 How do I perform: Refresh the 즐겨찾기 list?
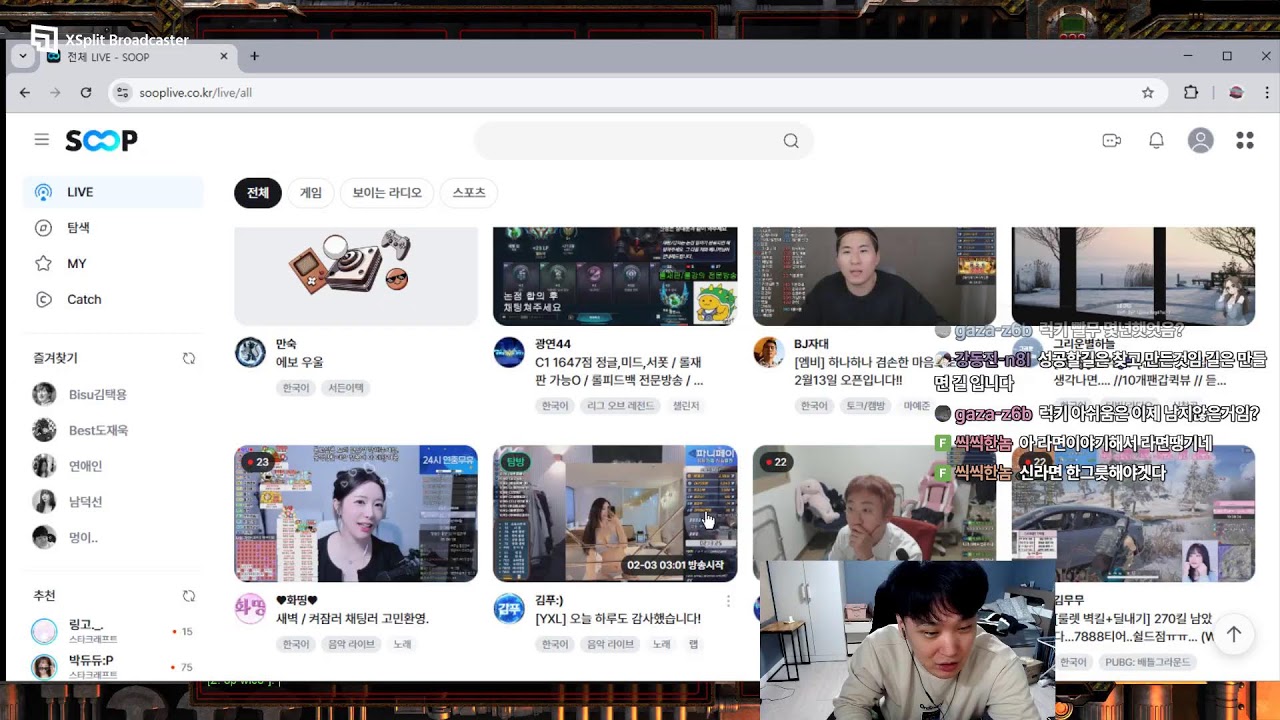pyautogui.click(x=189, y=358)
